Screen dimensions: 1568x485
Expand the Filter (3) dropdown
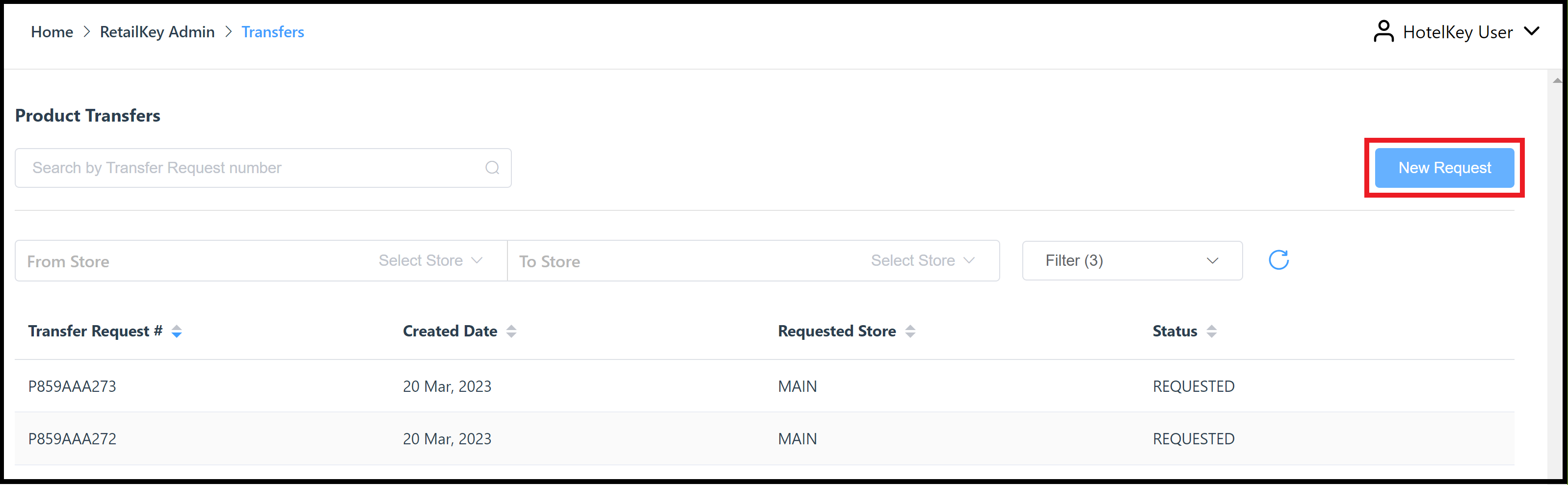click(1132, 260)
